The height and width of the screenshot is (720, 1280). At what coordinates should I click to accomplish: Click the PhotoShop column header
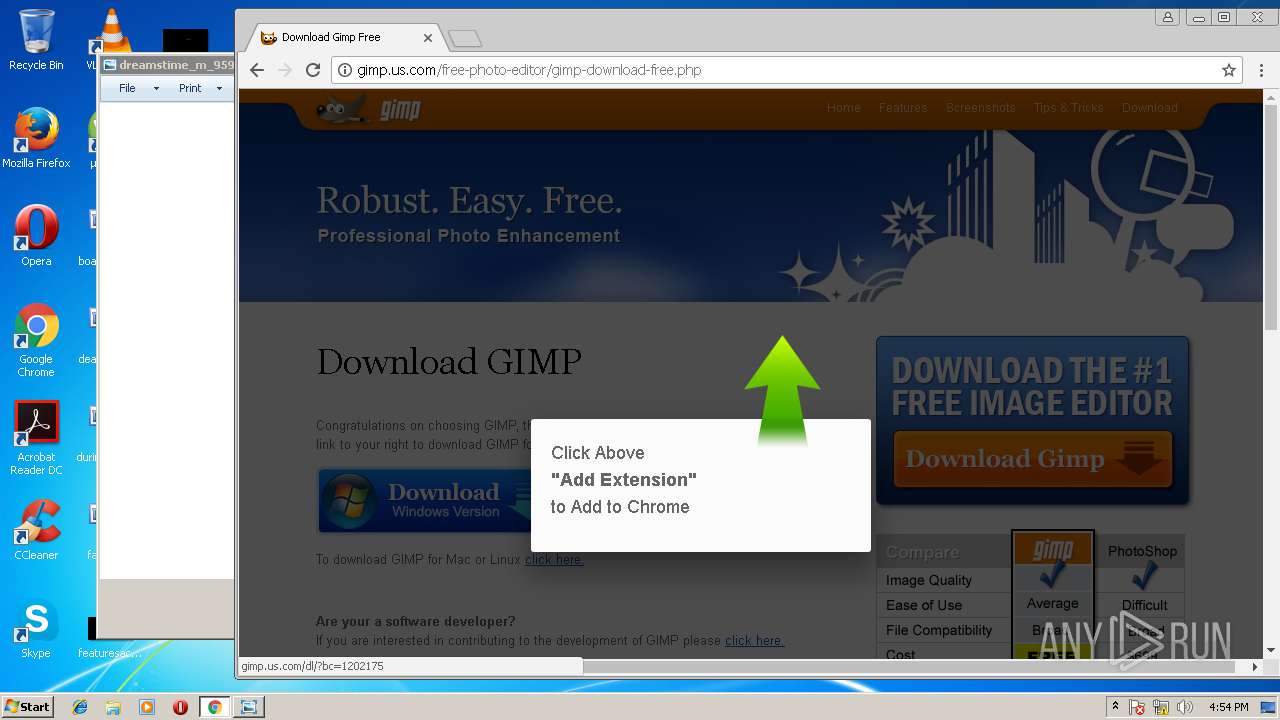click(x=1142, y=551)
